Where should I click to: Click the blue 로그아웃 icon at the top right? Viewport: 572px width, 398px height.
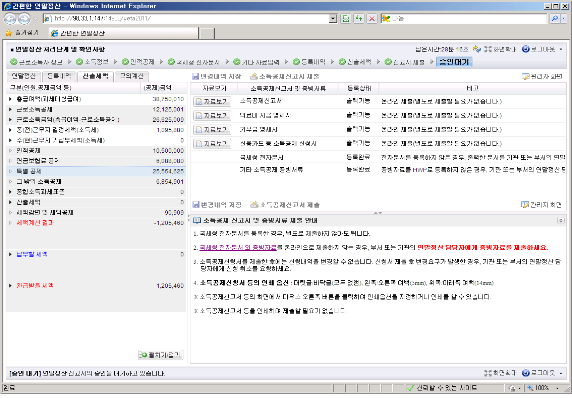pos(526,49)
